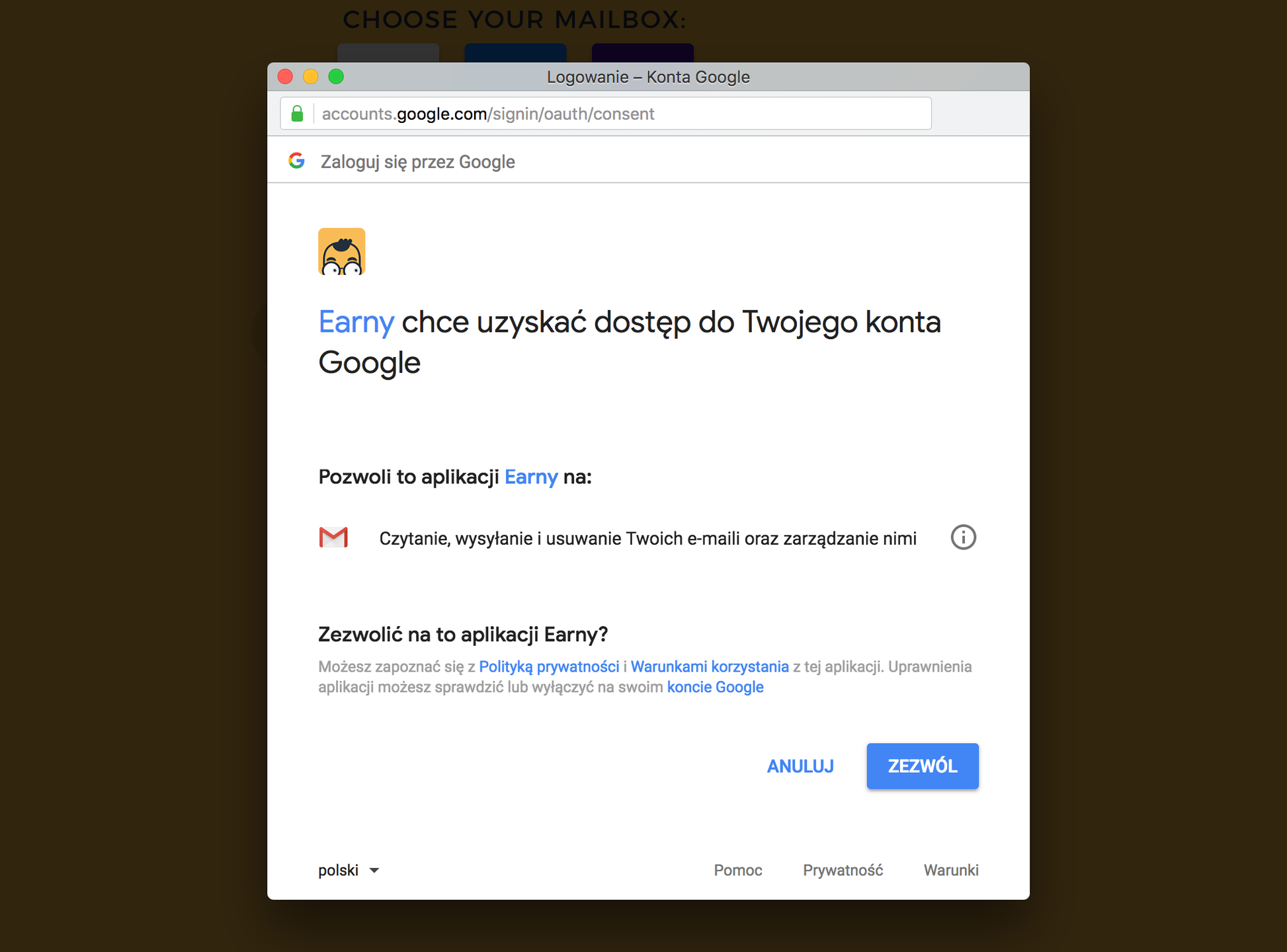
Task: Click the dropdown arrow next to polski
Action: pyautogui.click(x=374, y=871)
